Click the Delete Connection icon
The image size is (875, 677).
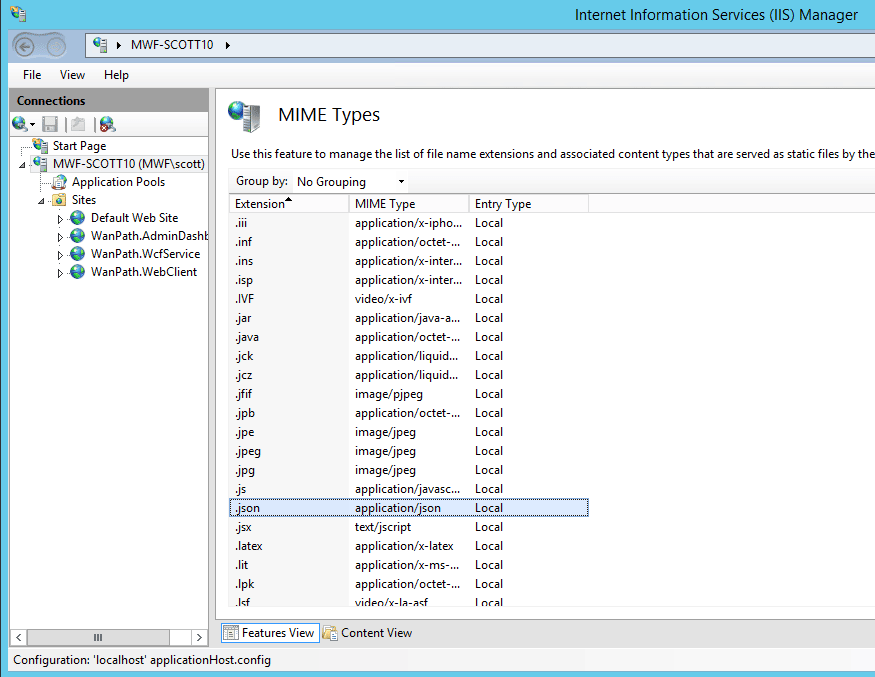point(107,124)
